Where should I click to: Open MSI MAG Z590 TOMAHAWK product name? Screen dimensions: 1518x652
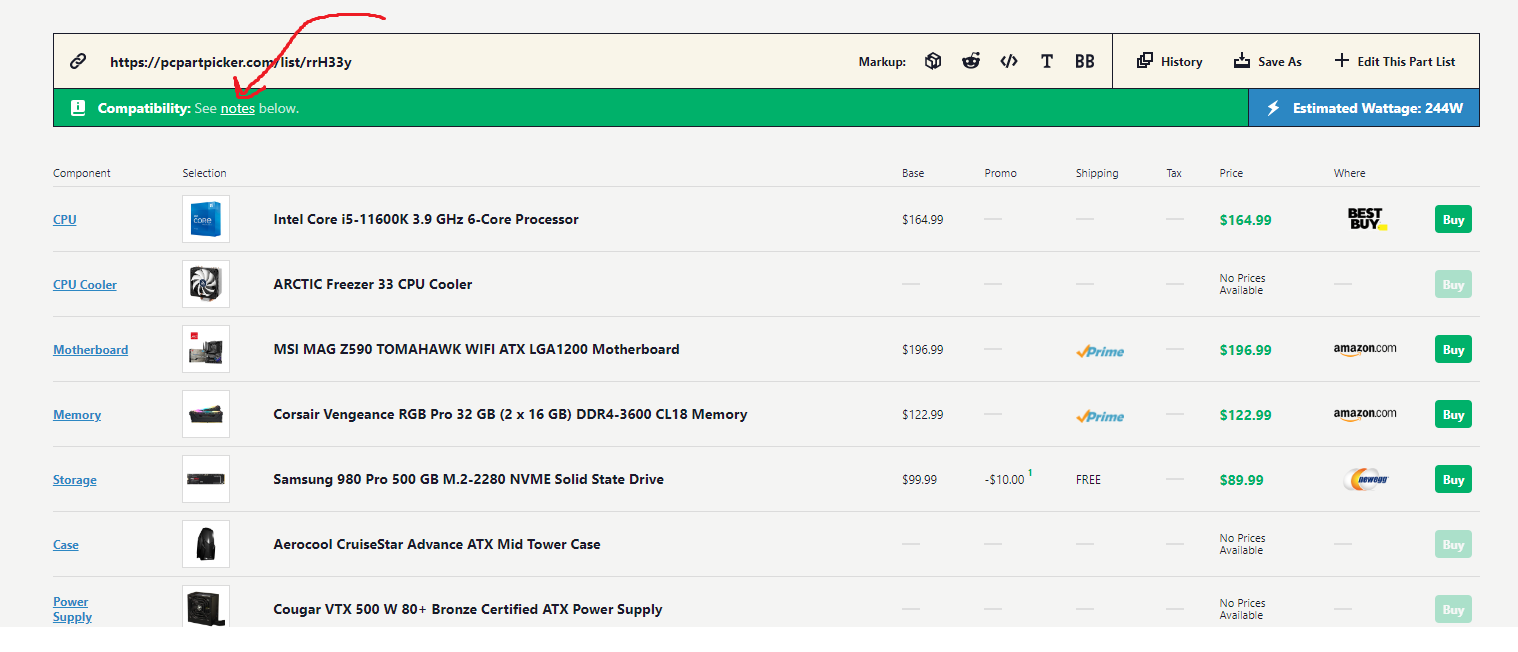477,349
